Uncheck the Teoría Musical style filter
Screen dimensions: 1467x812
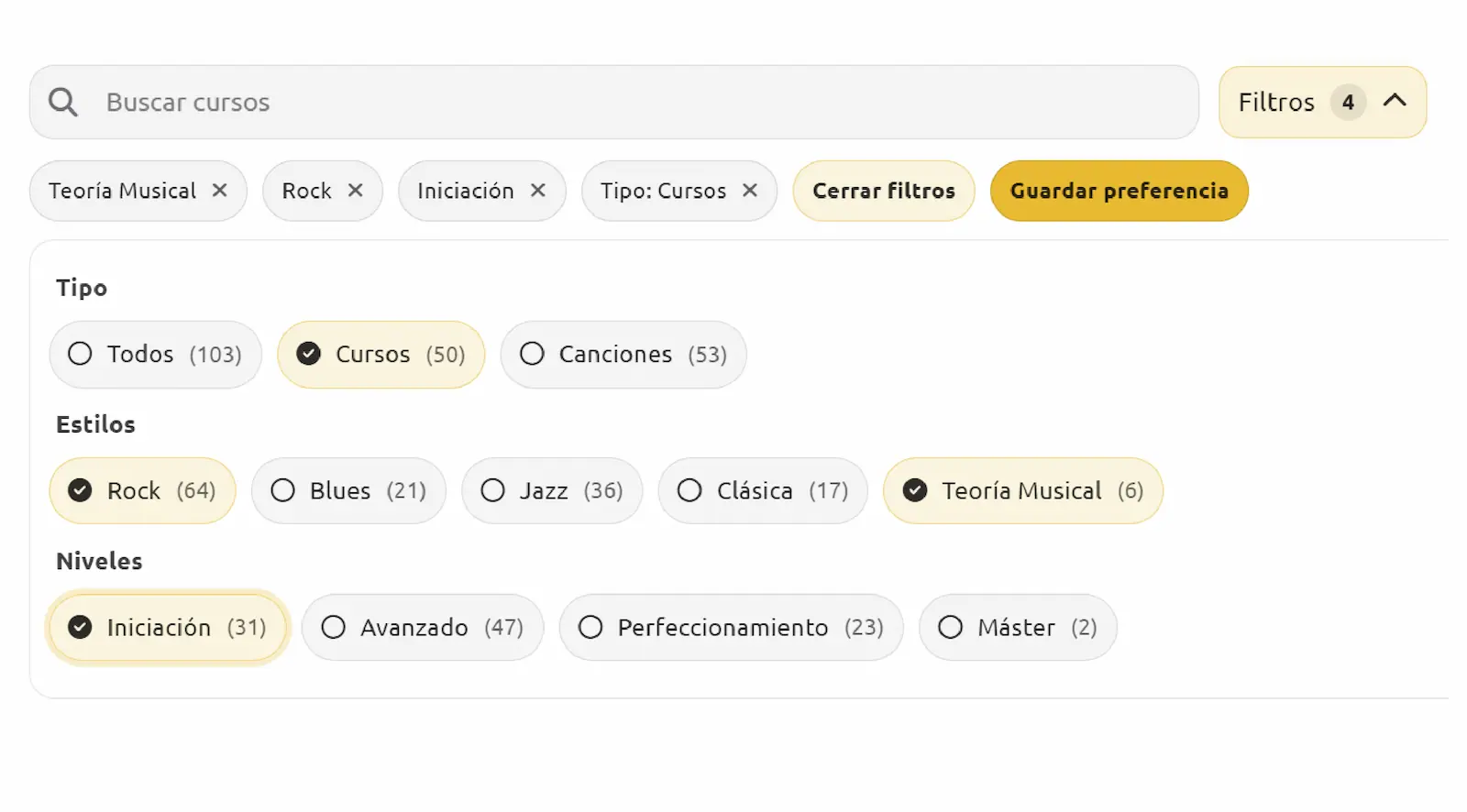coord(1022,491)
